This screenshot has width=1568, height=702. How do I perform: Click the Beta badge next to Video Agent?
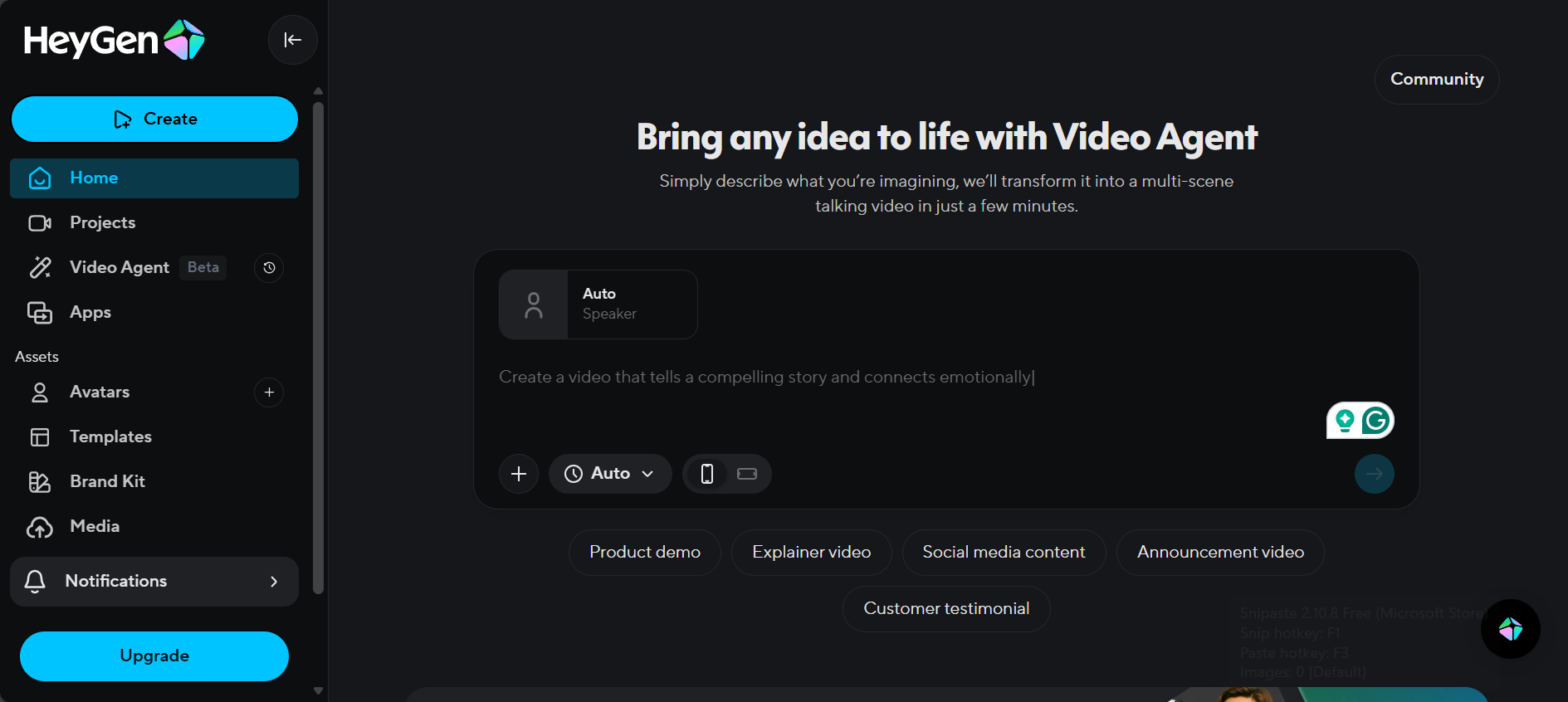[x=203, y=267]
